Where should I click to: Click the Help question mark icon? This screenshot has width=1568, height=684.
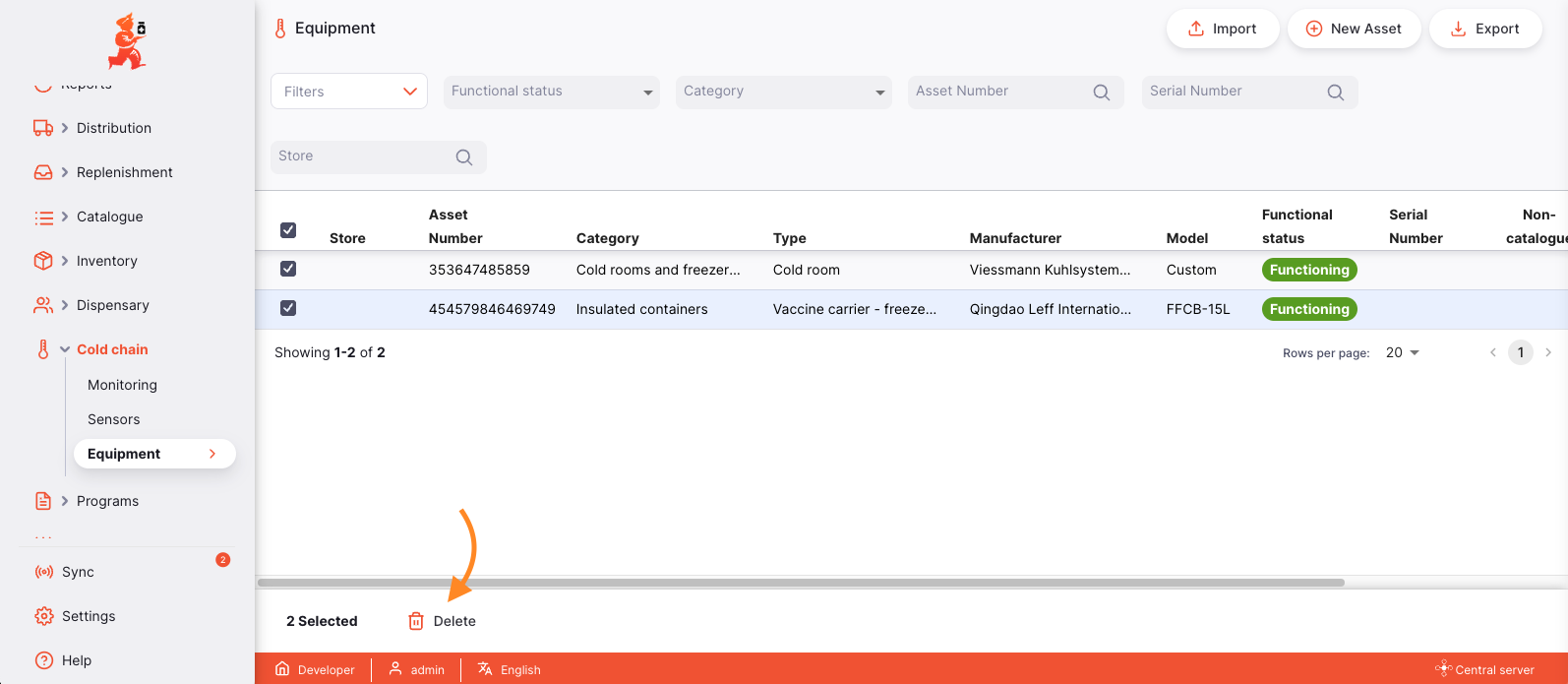point(43,660)
